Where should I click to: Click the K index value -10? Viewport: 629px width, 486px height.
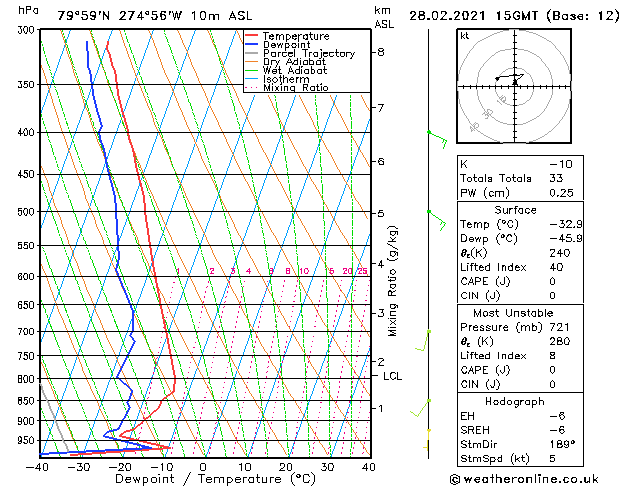coord(561,164)
